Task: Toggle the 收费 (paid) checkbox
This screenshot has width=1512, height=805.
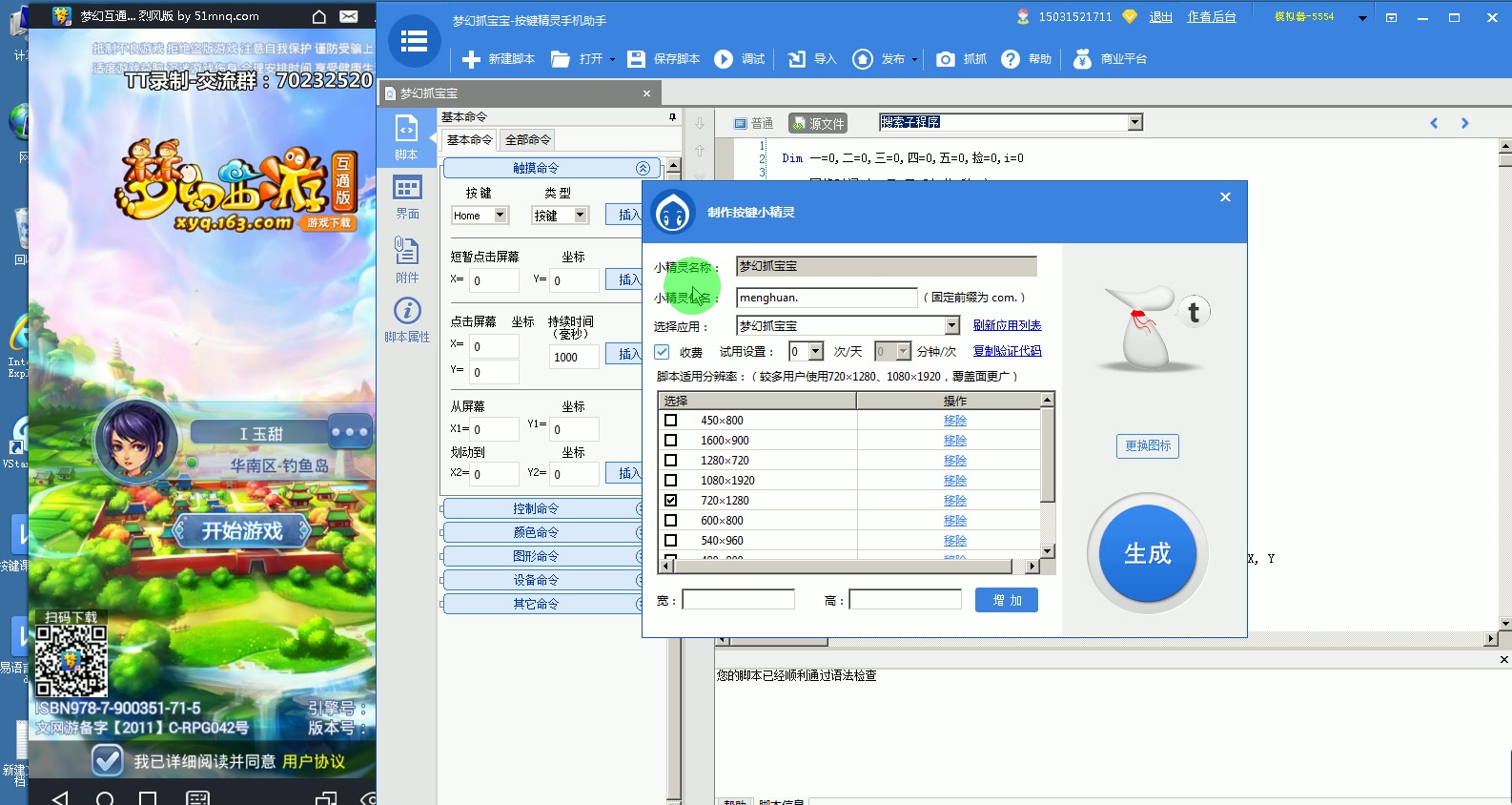Action: pyautogui.click(x=662, y=352)
